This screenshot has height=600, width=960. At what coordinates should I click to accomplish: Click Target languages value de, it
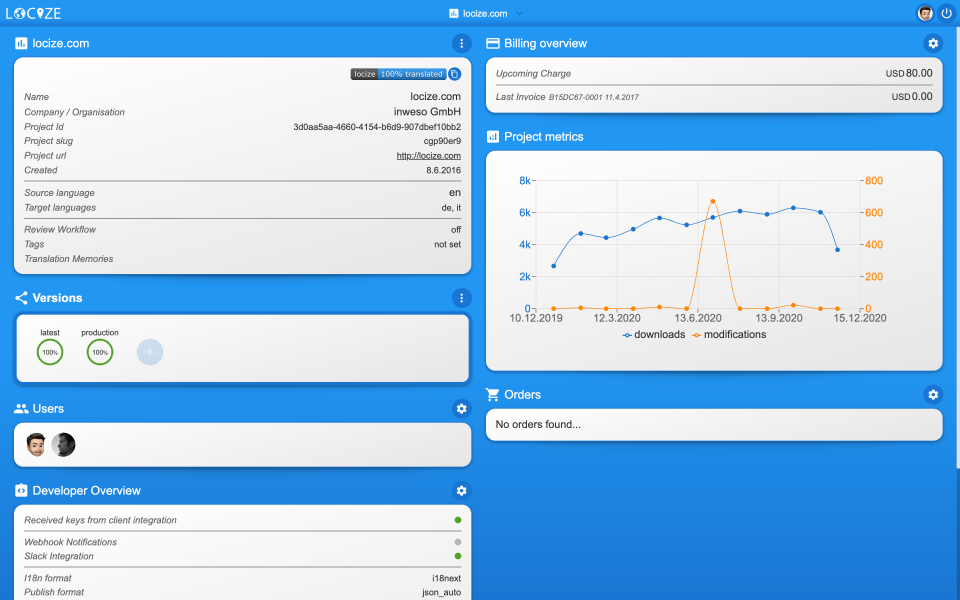(451, 208)
